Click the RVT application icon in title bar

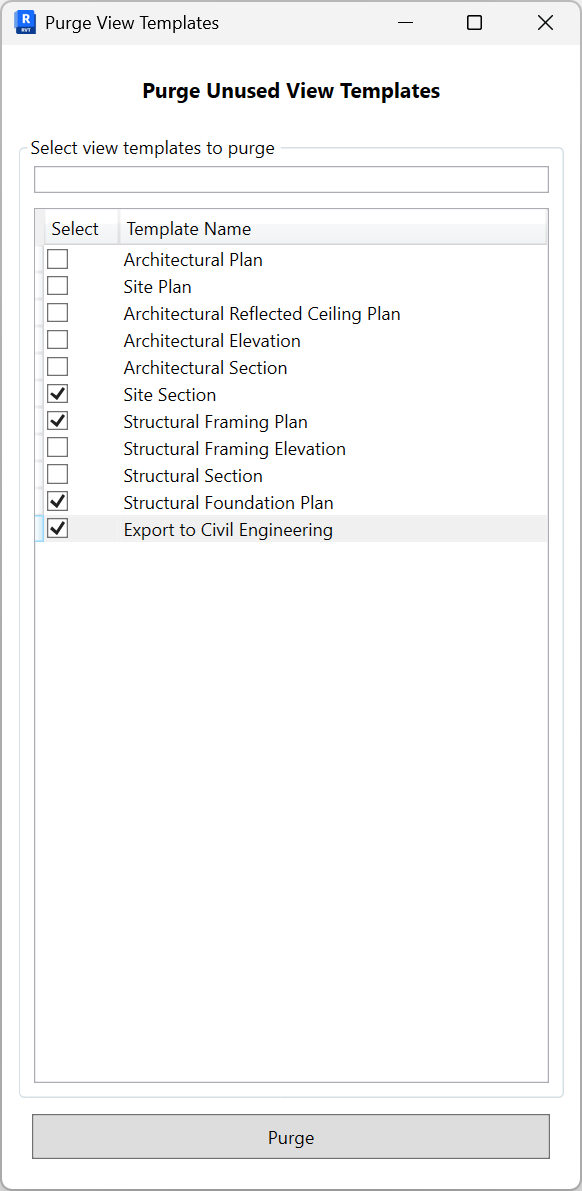pos(24,22)
